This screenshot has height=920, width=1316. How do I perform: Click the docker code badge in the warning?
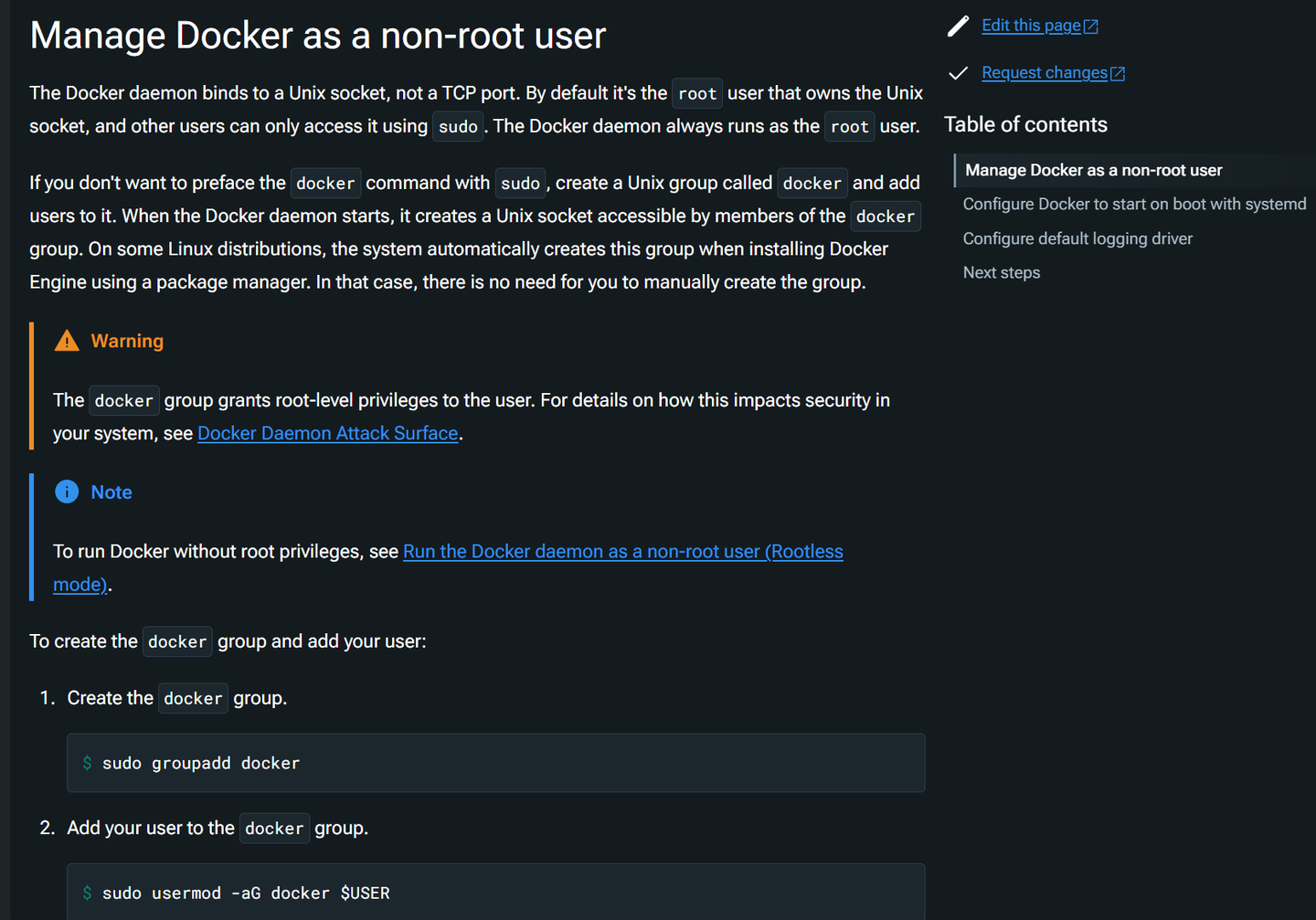coord(123,400)
